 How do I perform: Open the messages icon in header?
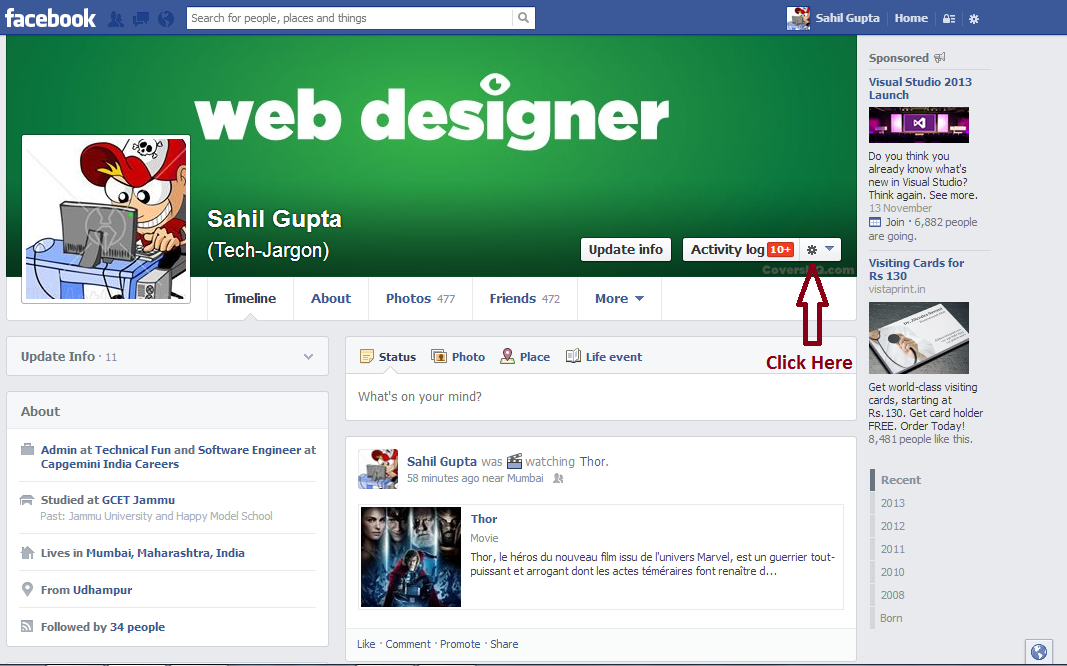pyautogui.click(x=141, y=18)
